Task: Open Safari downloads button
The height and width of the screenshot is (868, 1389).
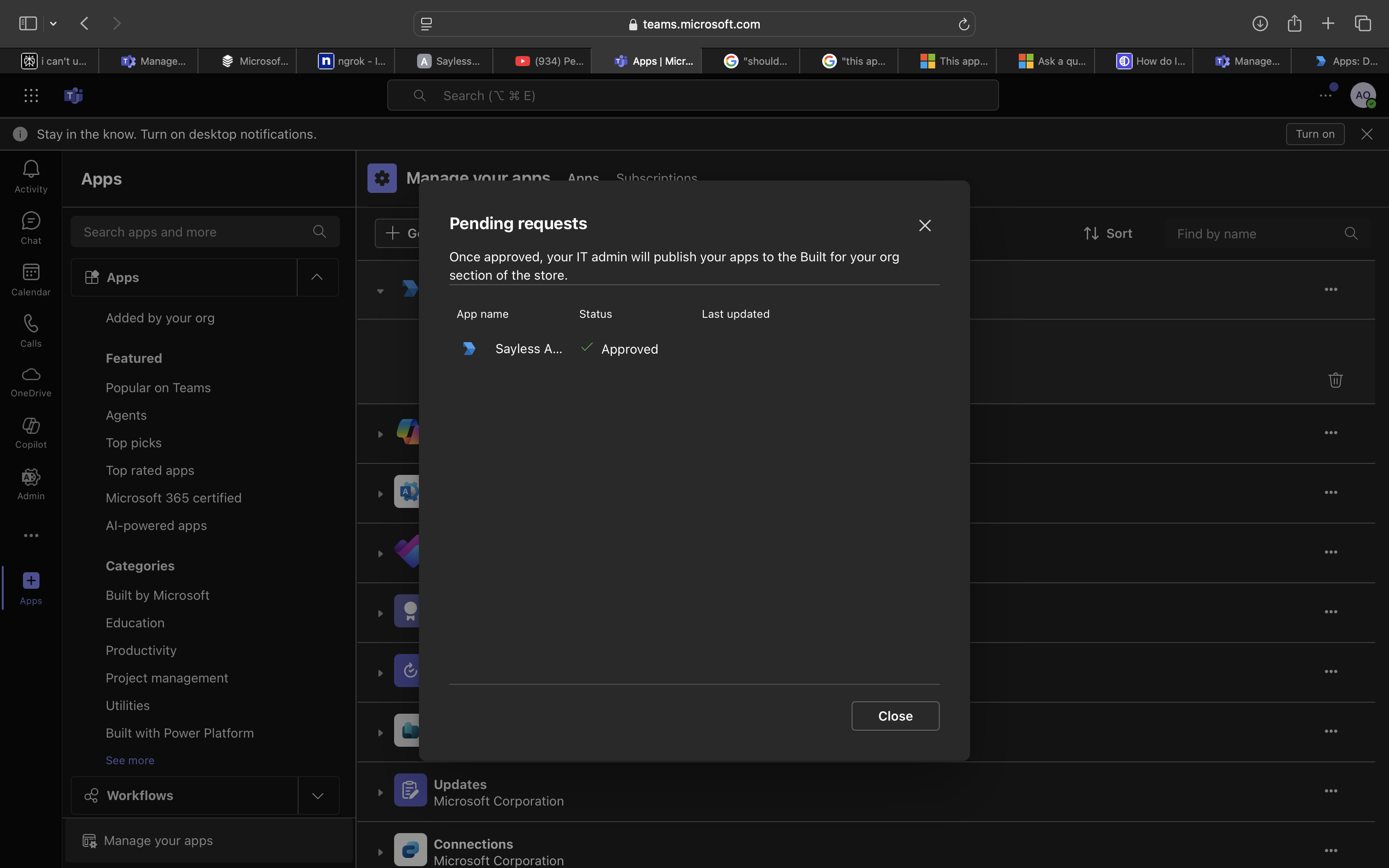Action: [x=1260, y=23]
